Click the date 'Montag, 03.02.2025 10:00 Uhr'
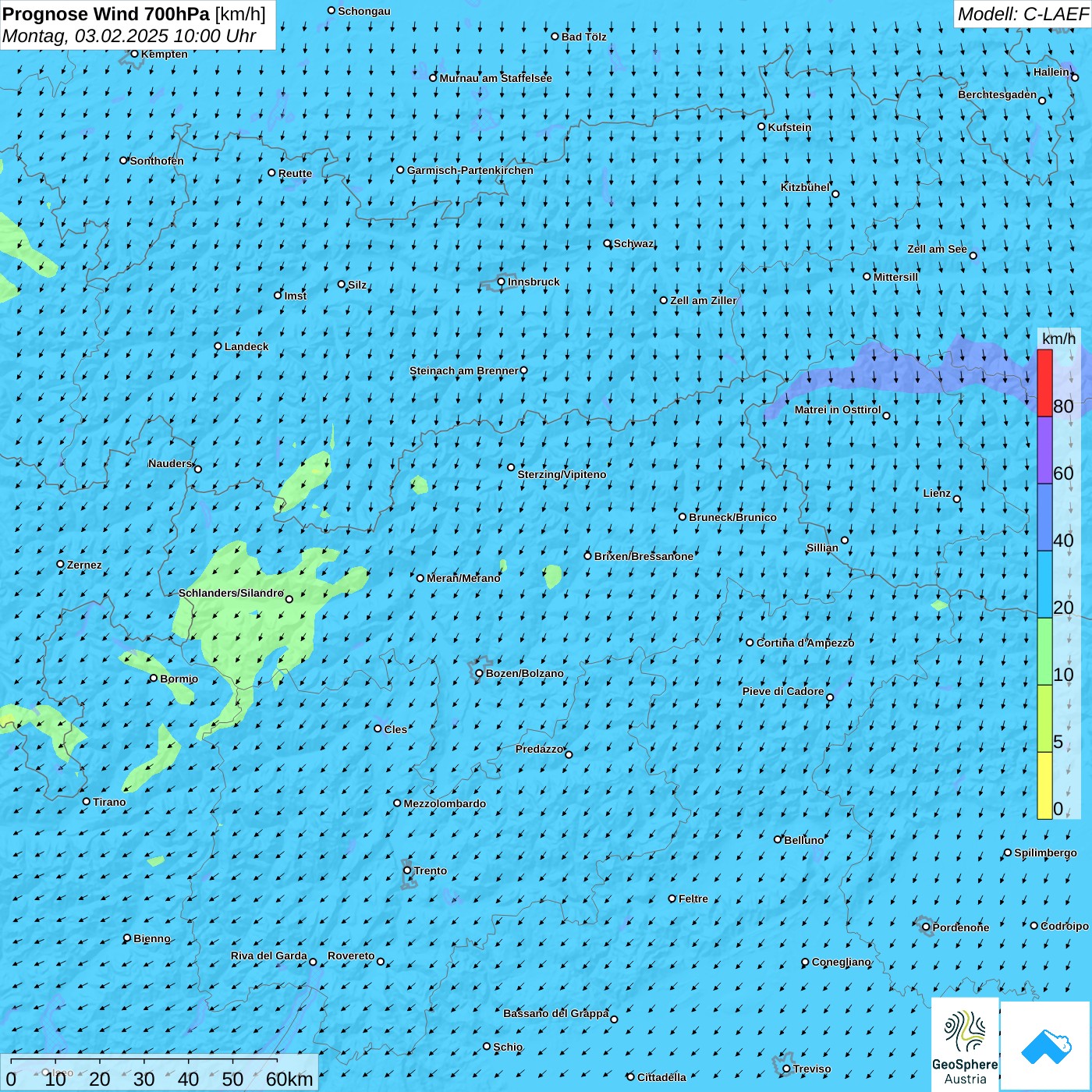The height and width of the screenshot is (1092, 1092). pos(129,36)
